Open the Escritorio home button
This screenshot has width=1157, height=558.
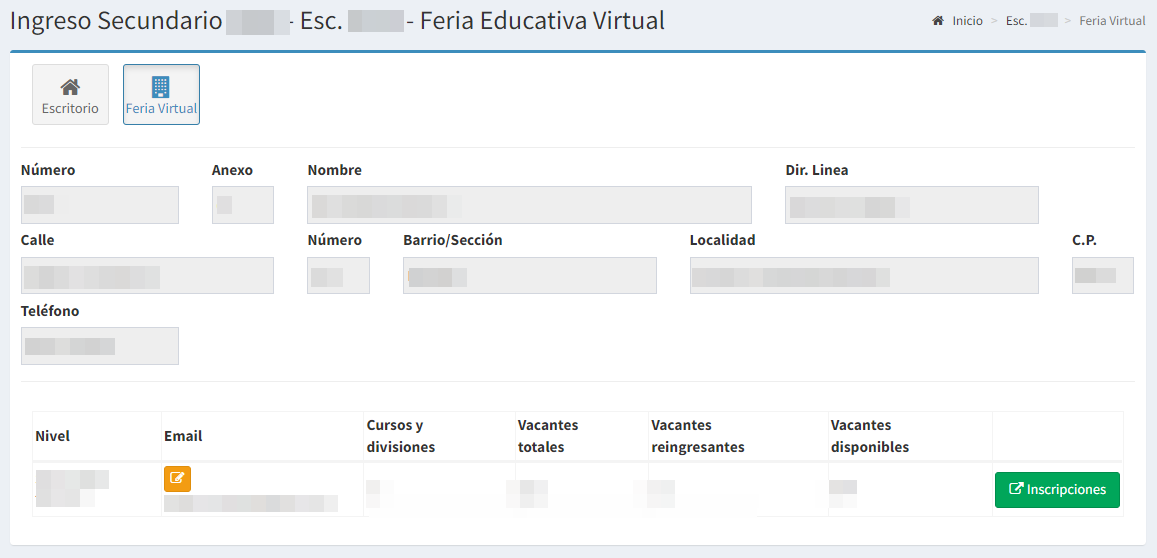pyautogui.click(x=70, y=94)
